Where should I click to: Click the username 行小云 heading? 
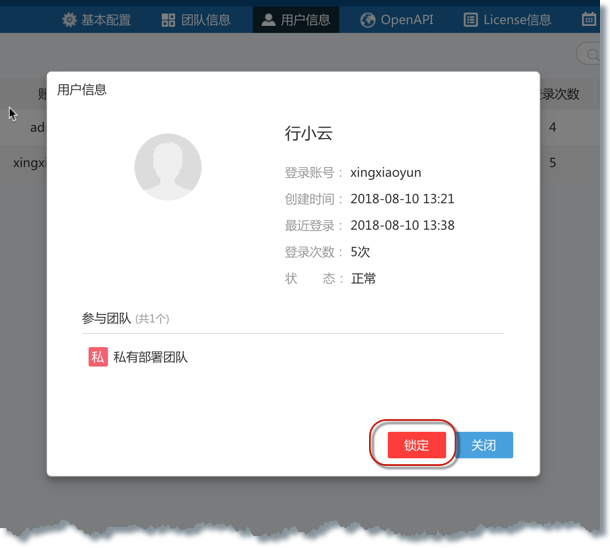308,134
